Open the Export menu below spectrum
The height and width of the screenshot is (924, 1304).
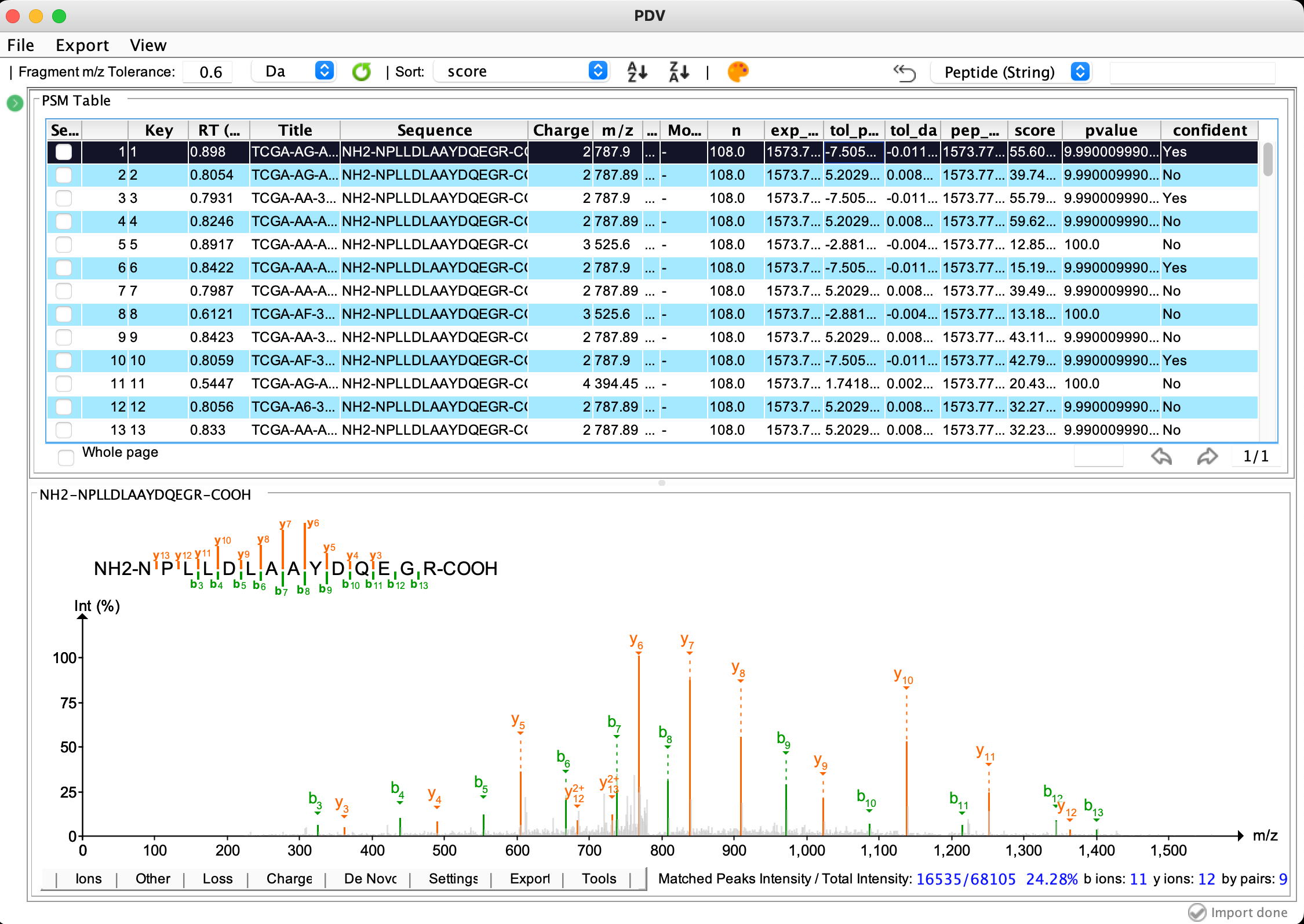[530, 879]
